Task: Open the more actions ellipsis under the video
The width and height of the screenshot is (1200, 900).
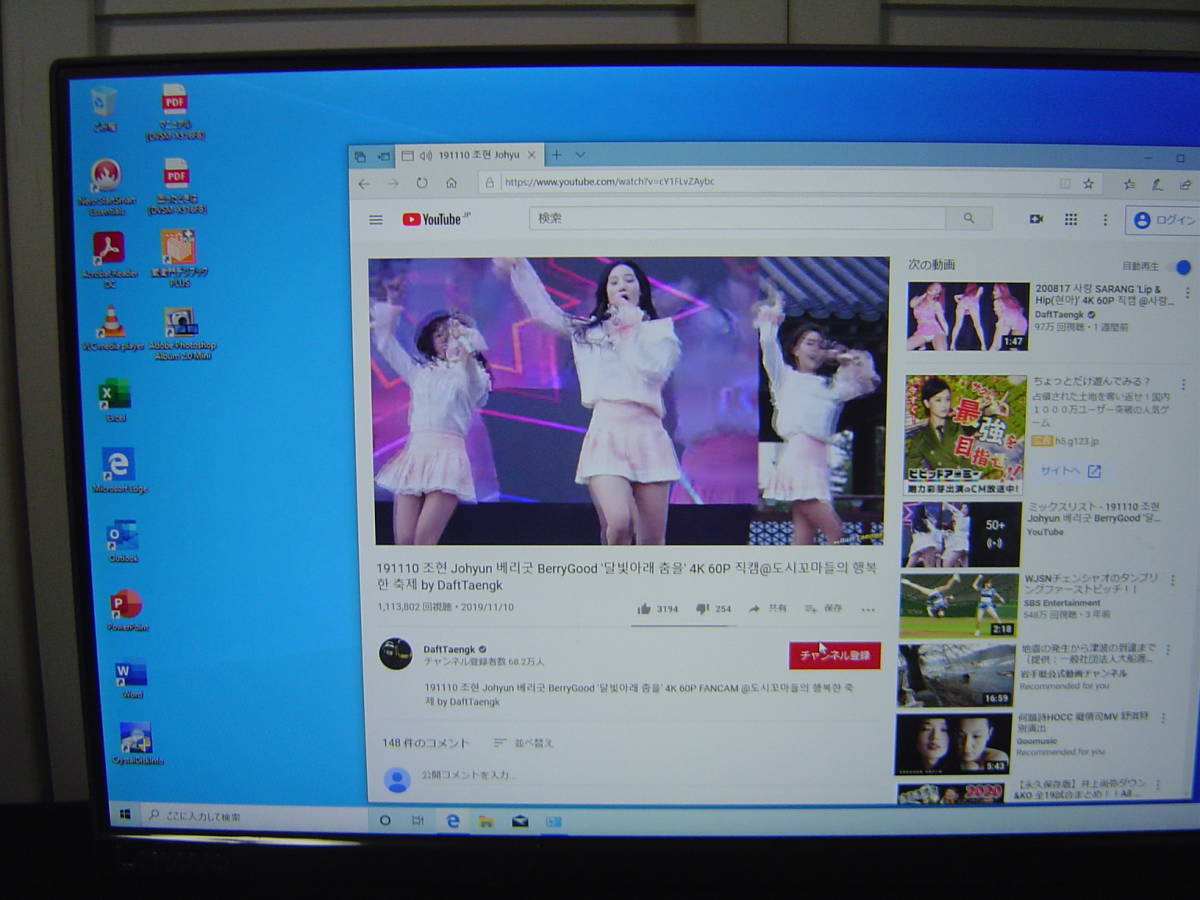Action: coord(867,609)
